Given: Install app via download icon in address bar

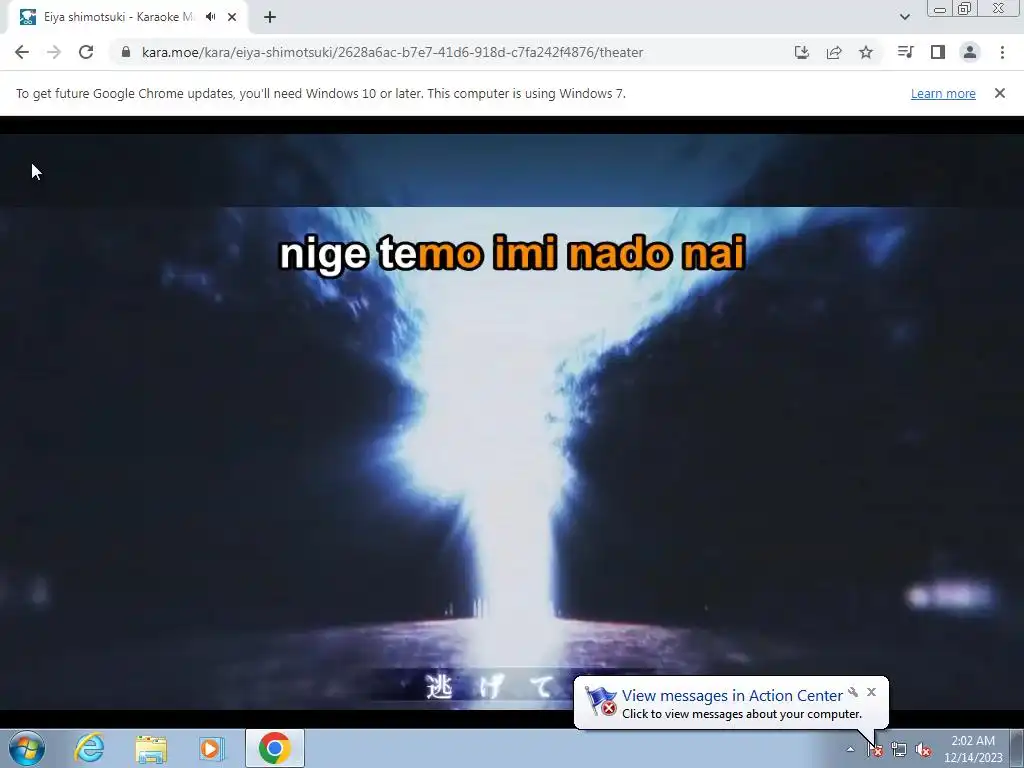Looking at the screenshot, I should point(802,52).
